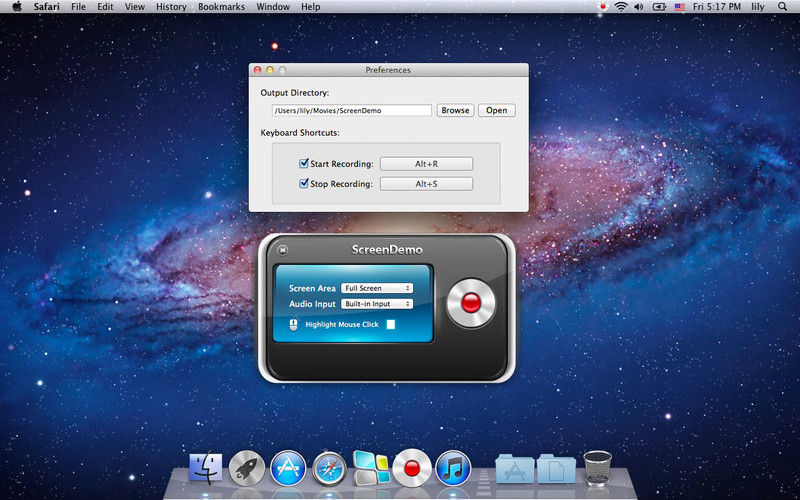Click the battery status icon
800x500 pixels.
659,7
